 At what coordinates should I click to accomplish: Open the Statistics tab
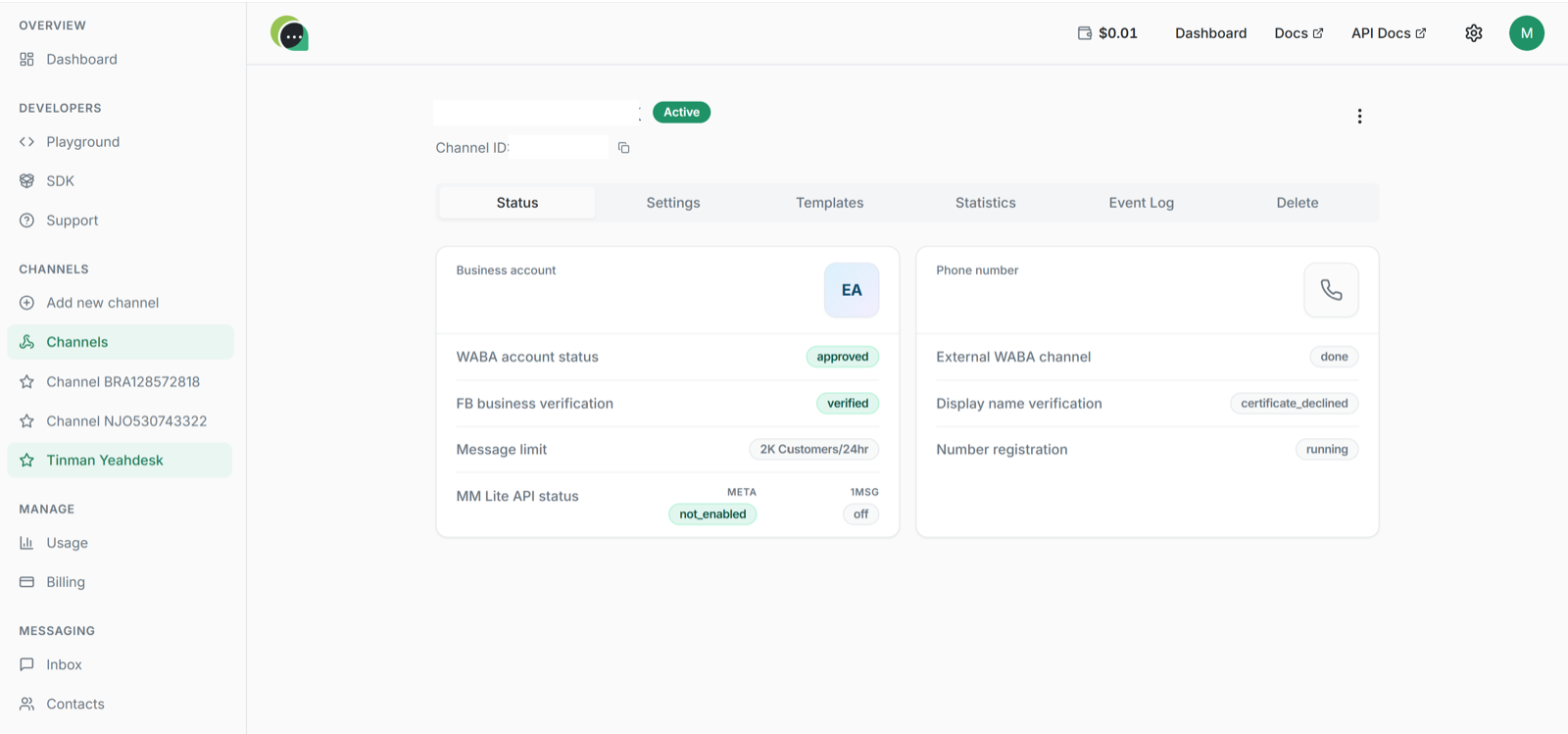986,203
